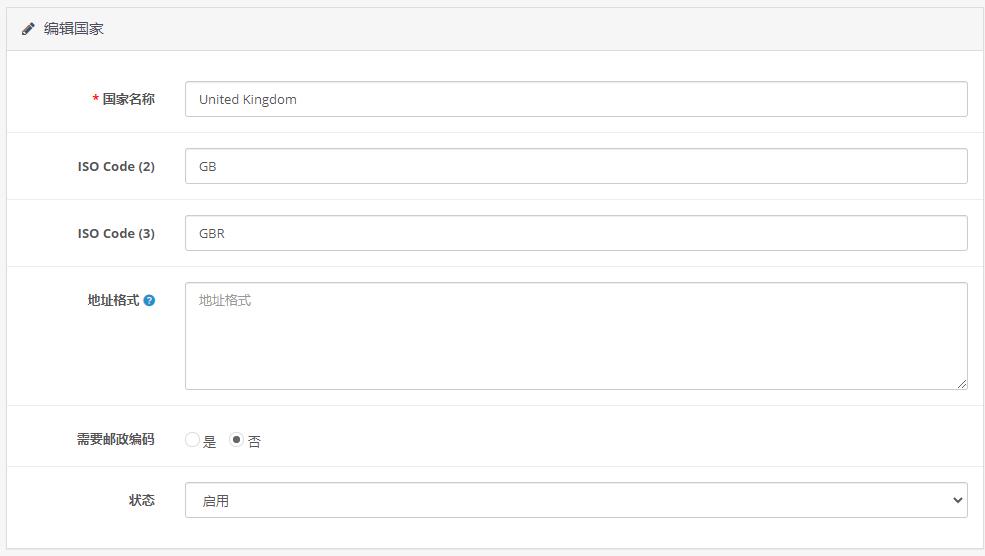
Task: Select the 否 radio button for postcode
Action: (236, 440)
